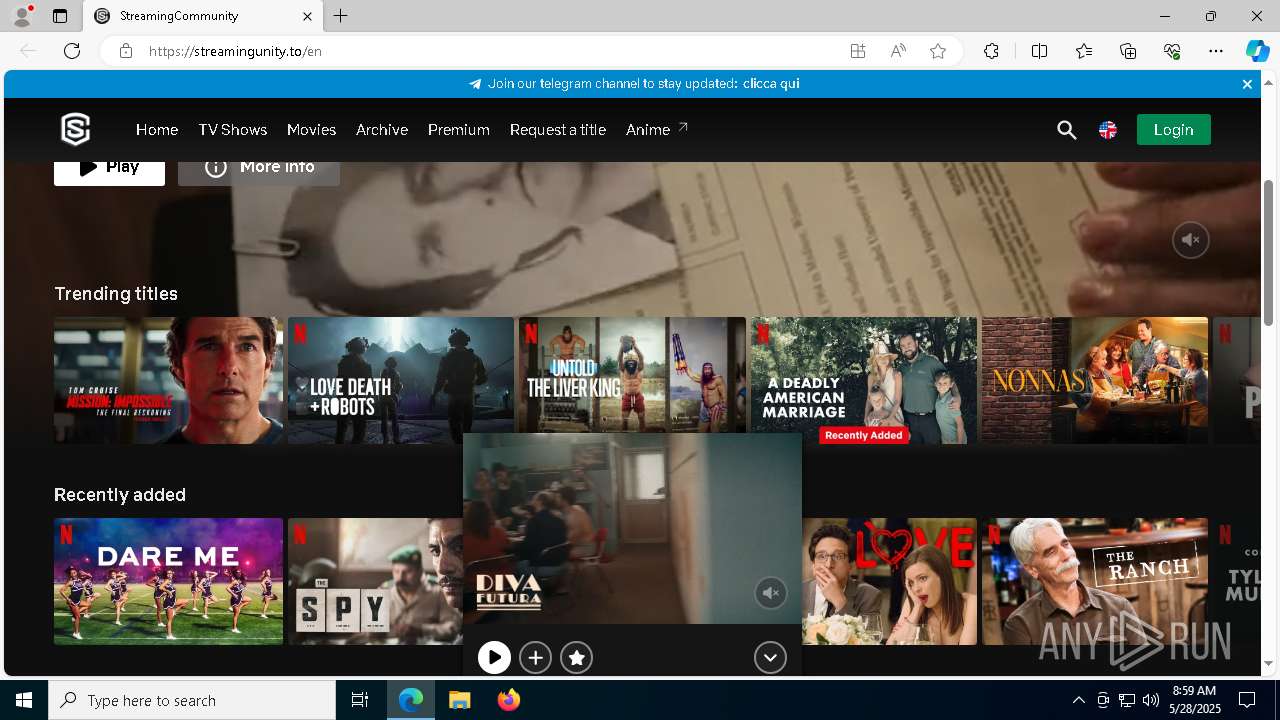Open File Explorer from the taskbar
Viewport: 1280px width, 720px height.
pyautogui.click(x=459, y=700)
